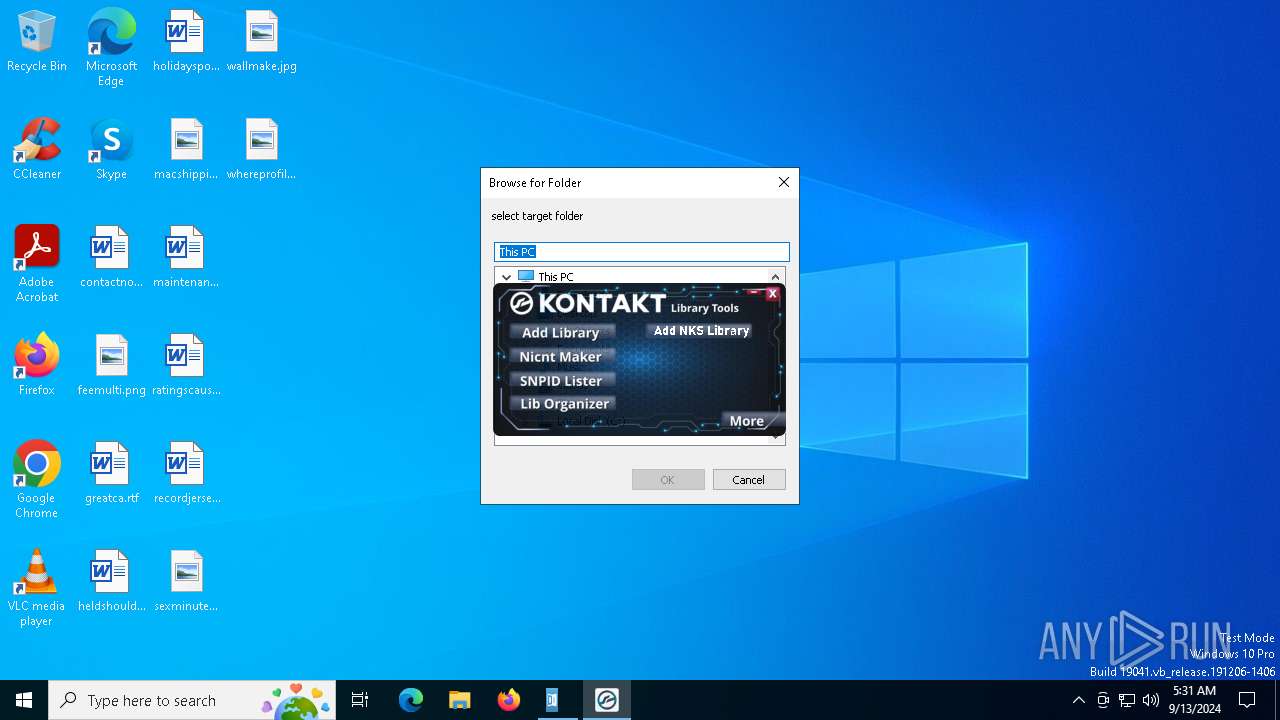
Task: Select the sexminute image file icon
Action: click(185, 581)
